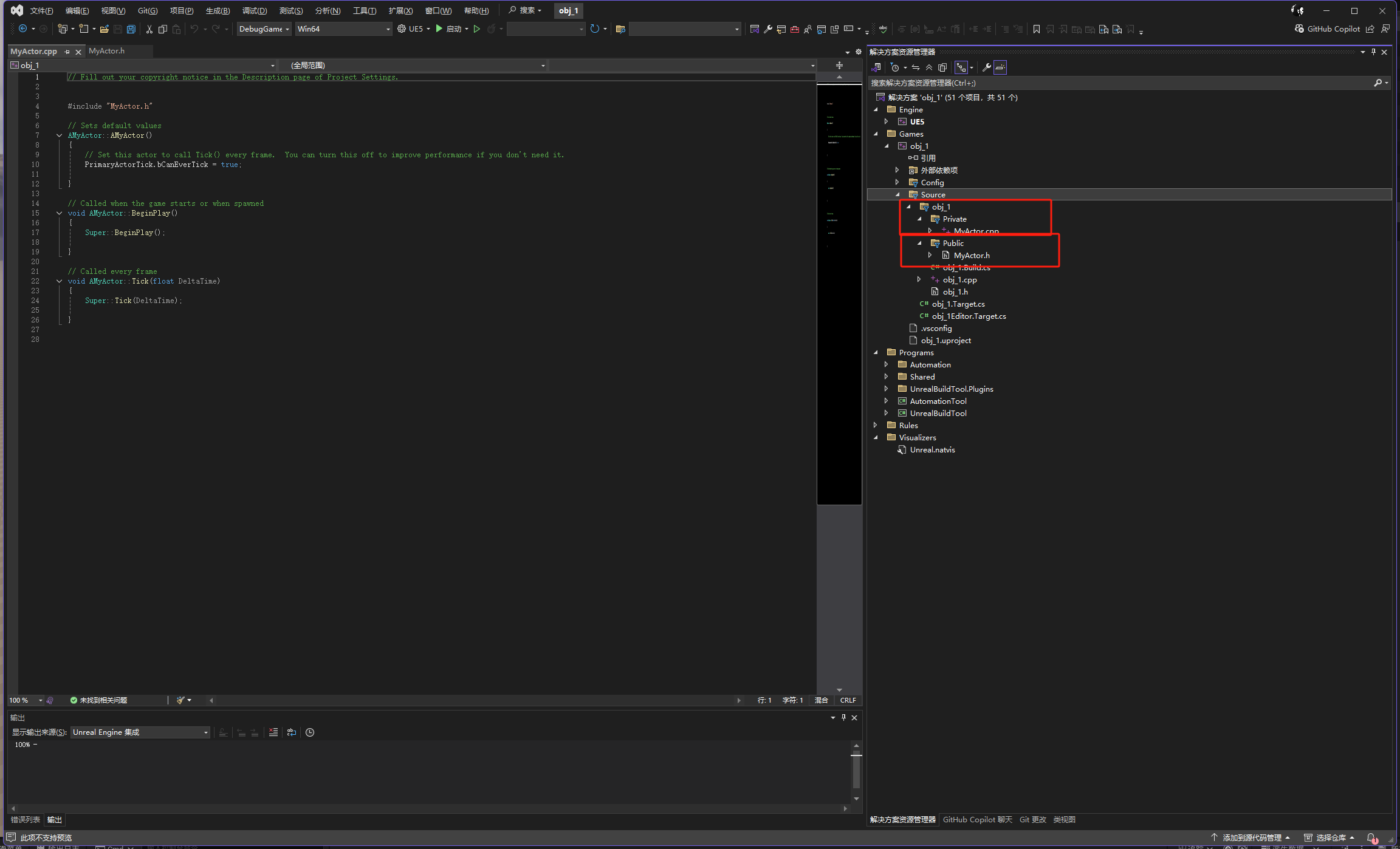This screenshot has width=1400, height=849.
Task: Click the spell checker abc icon
Action: (883, 29)
